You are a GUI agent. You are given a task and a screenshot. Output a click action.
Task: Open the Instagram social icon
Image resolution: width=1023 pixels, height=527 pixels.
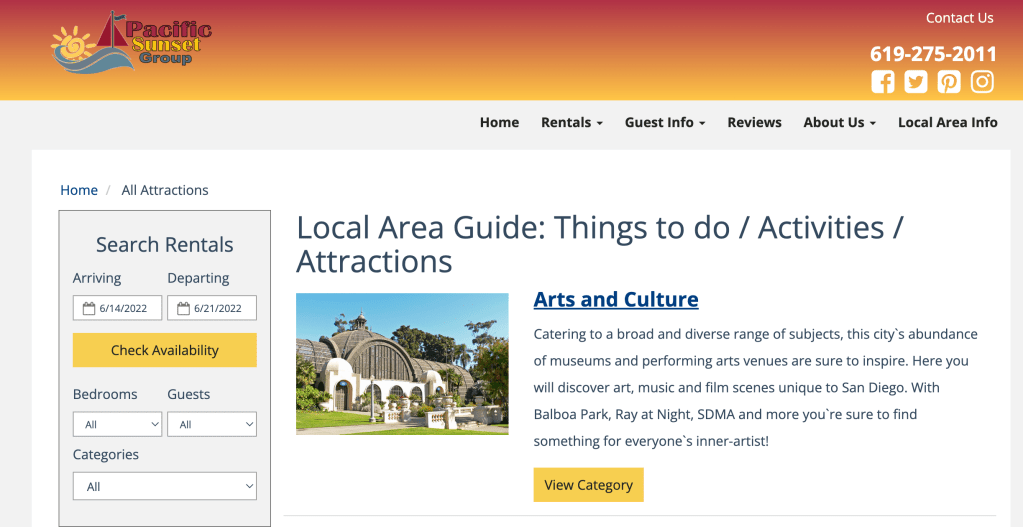982,82
